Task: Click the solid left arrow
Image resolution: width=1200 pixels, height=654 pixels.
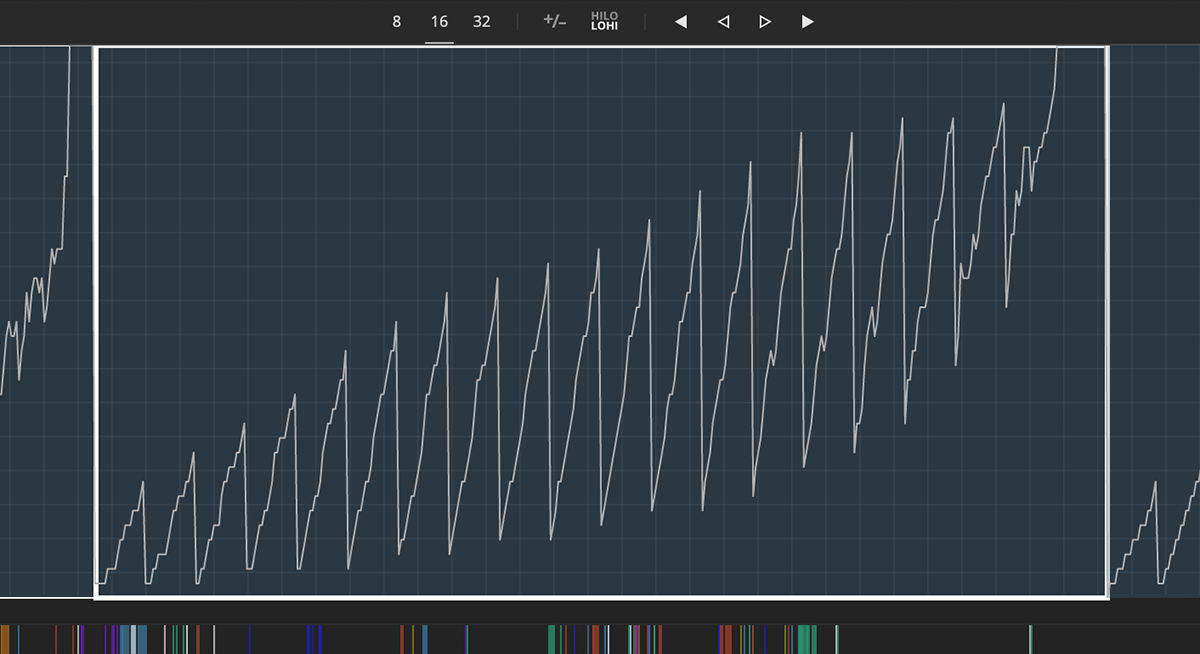Action: pos(681,21)
